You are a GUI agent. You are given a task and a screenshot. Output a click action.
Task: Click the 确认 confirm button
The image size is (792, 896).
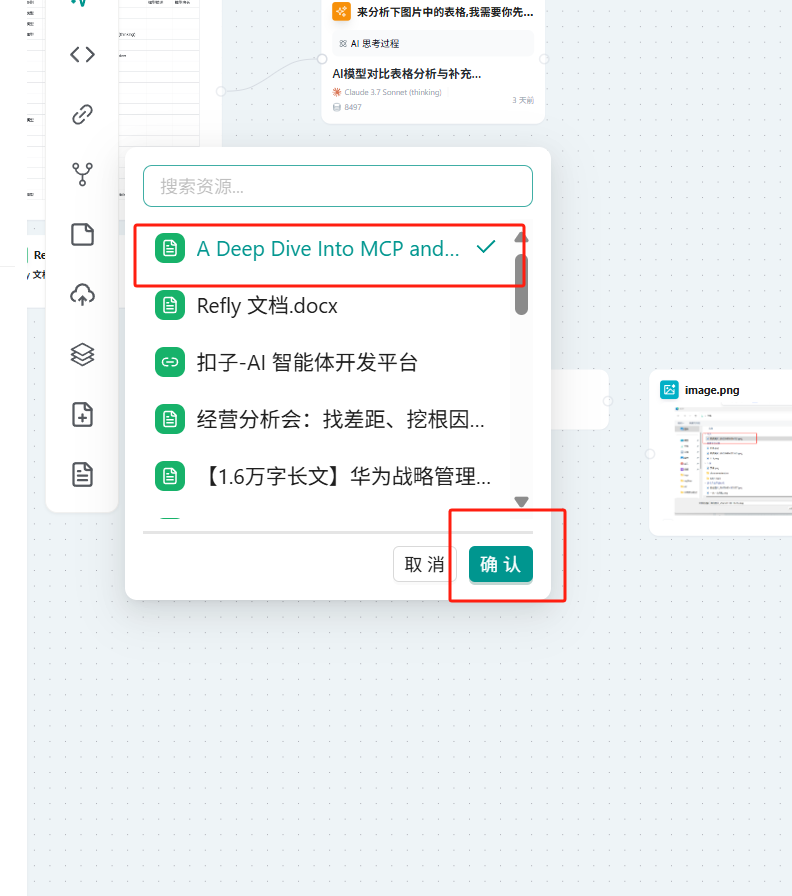point(500,564)
